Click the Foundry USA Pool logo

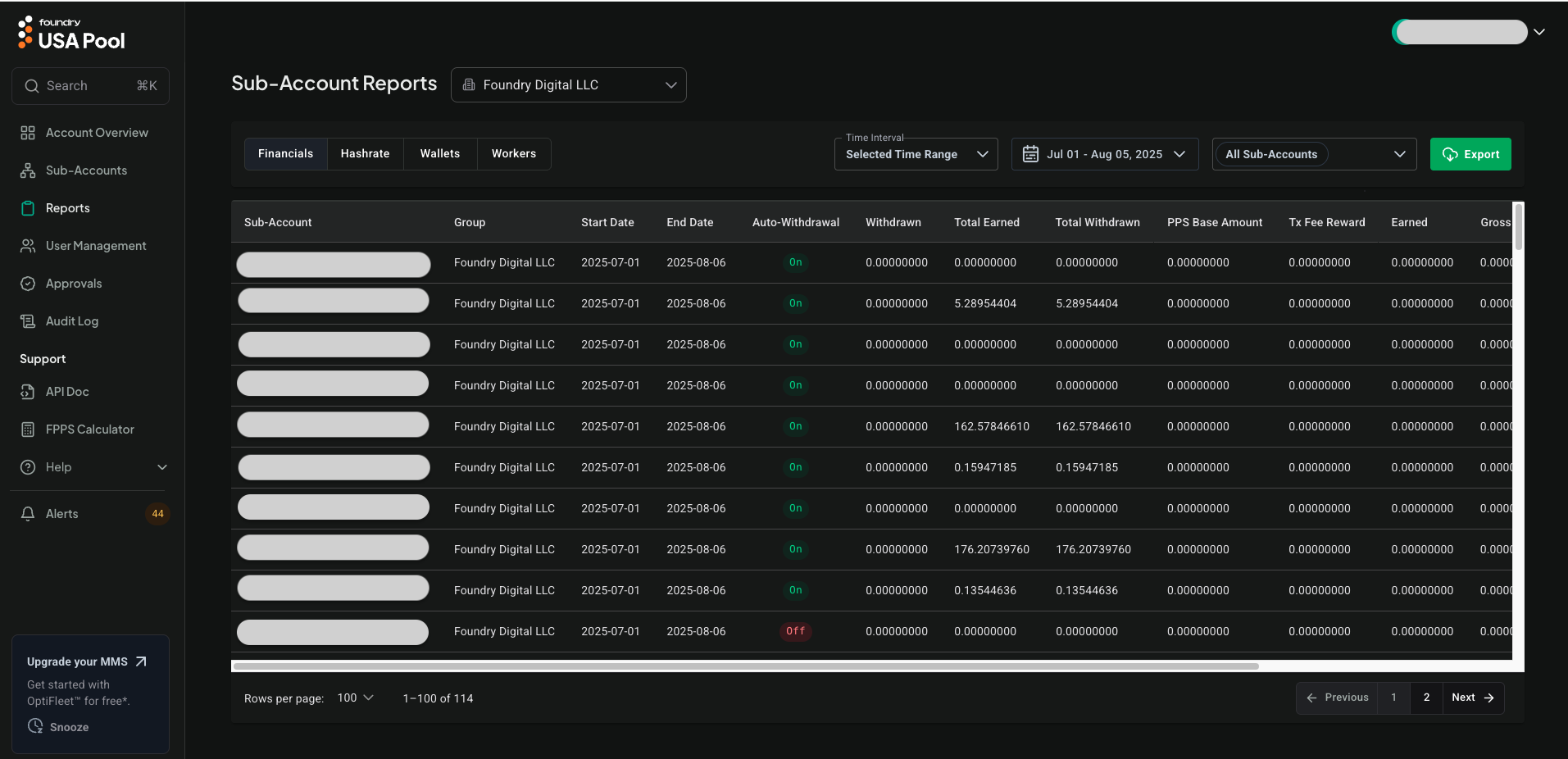tap(71, 34)
